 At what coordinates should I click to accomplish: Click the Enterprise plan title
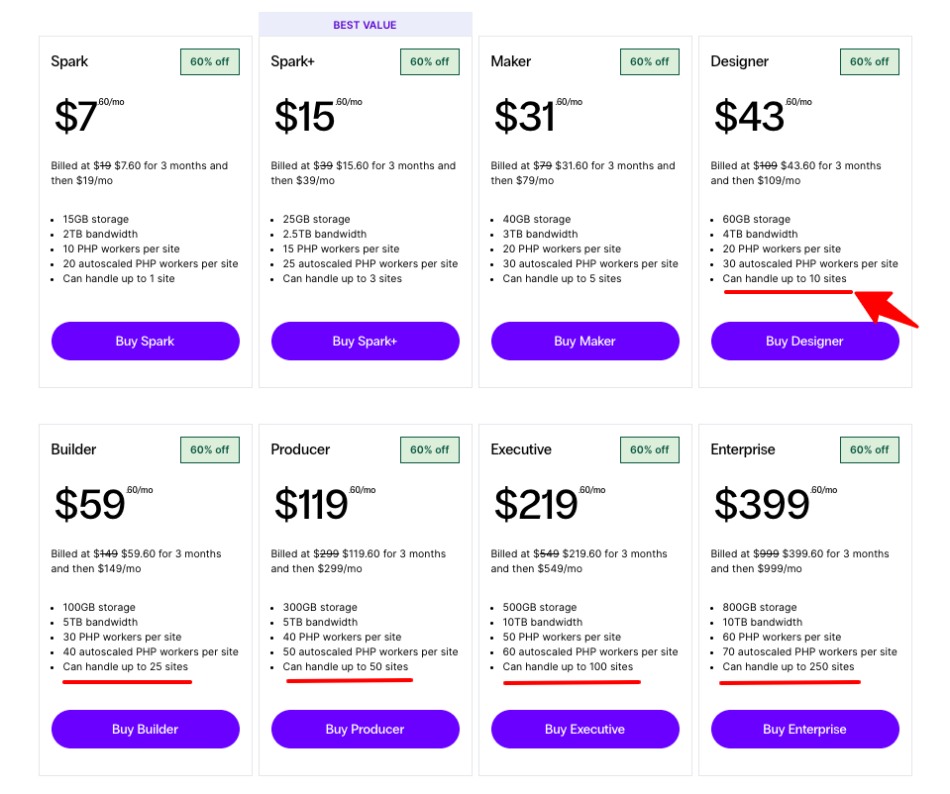743,450
